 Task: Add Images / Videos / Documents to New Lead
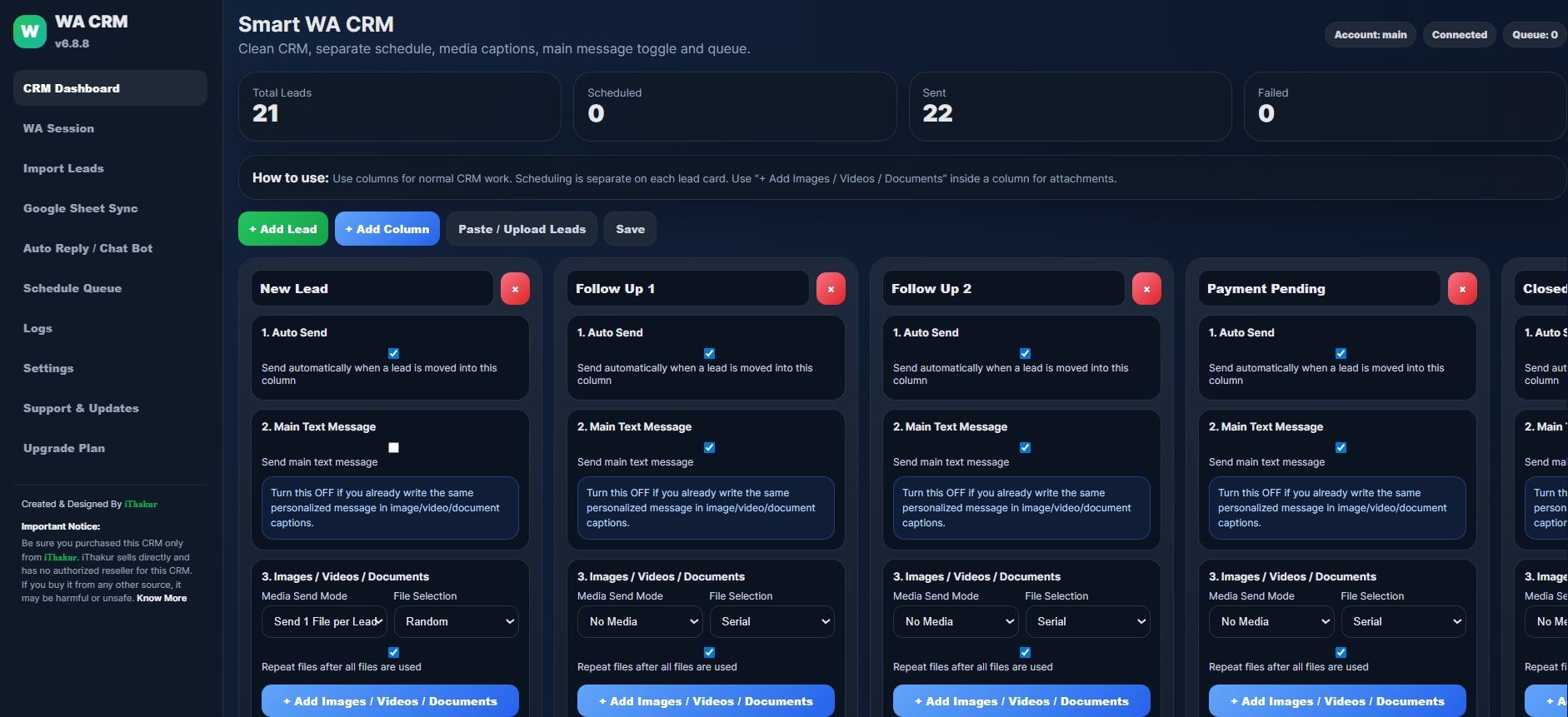point(390,701)
